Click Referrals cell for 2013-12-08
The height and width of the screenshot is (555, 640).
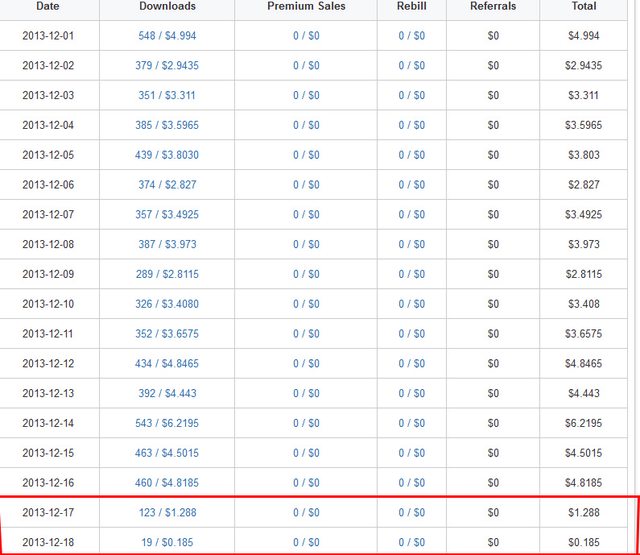tap(493, 244)
